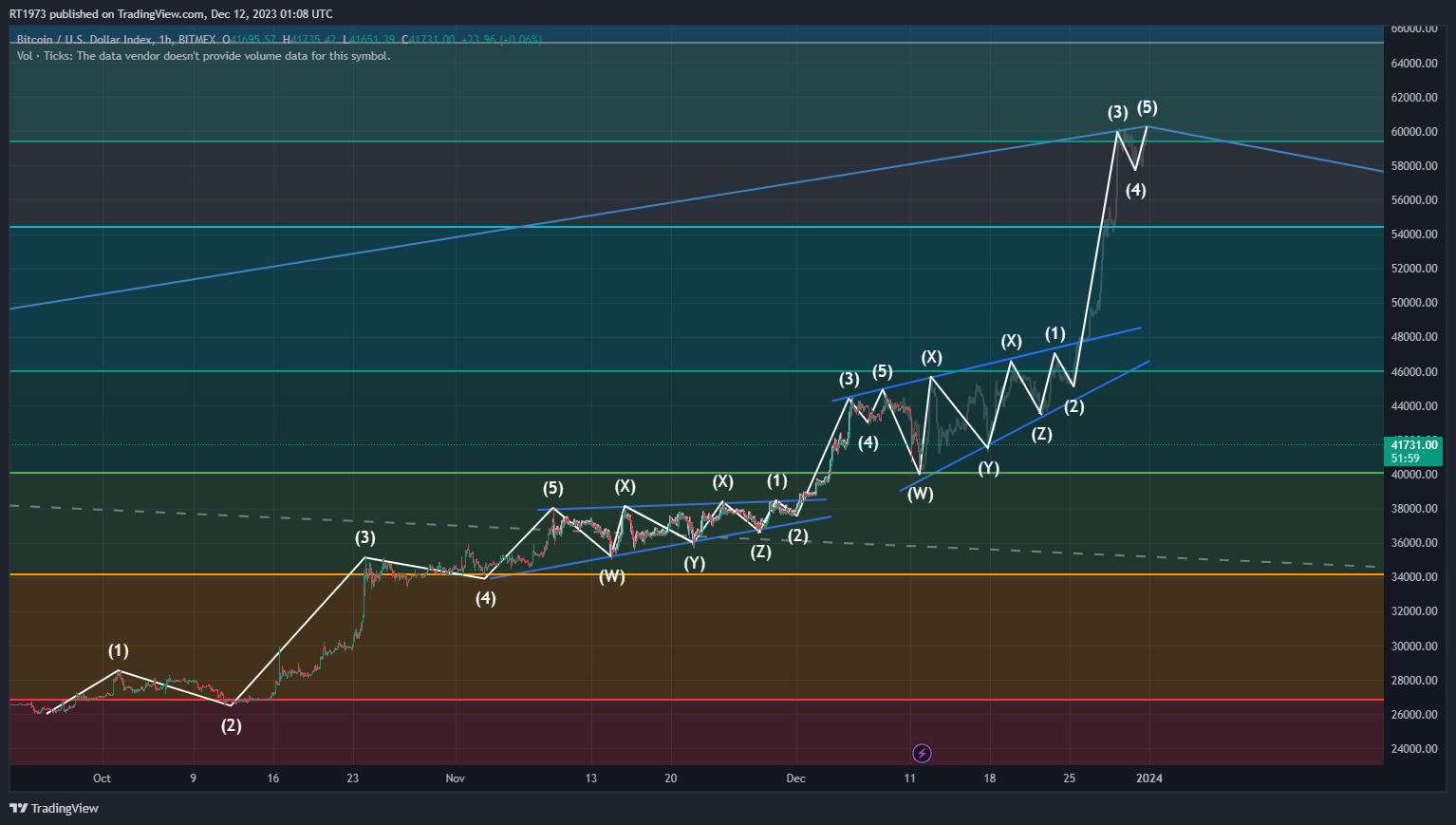Click the 26000.00 price axis label
The height and width of the screenshot is (825, 1456).
point(1414,714)
